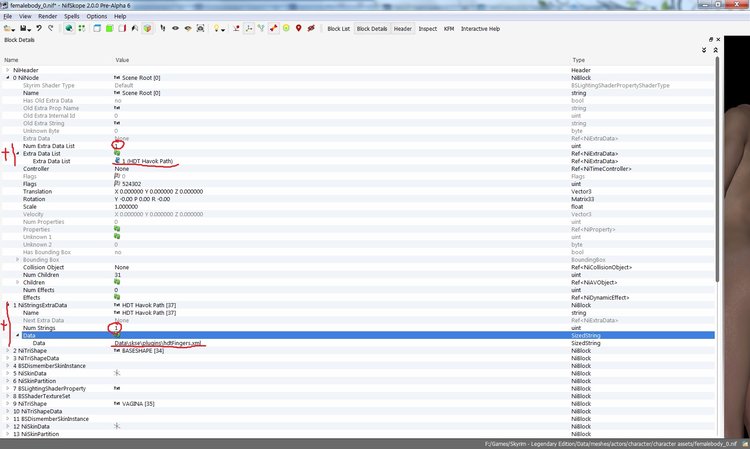Click the brown eye icon in toolbar
The image size is (750, 449).
(188, 29)
